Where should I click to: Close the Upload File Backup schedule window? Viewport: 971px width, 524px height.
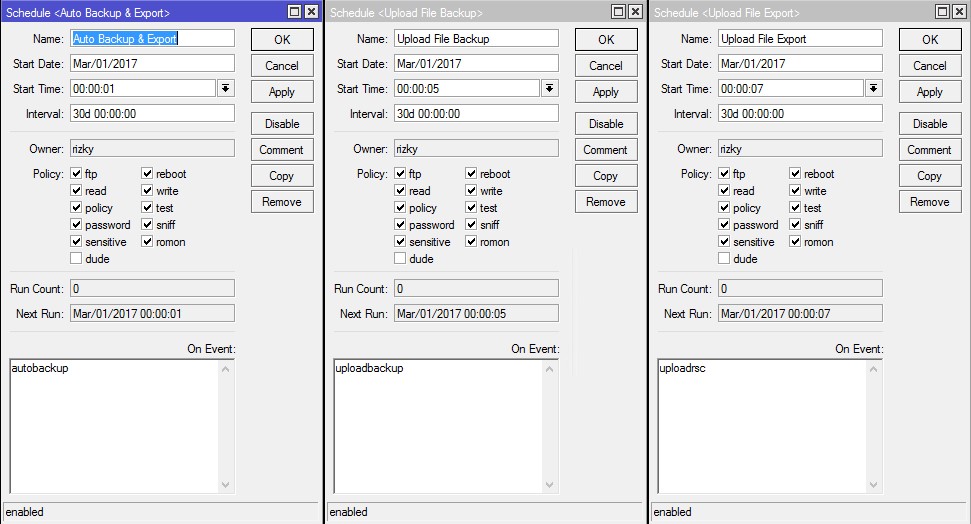(635, 12)
